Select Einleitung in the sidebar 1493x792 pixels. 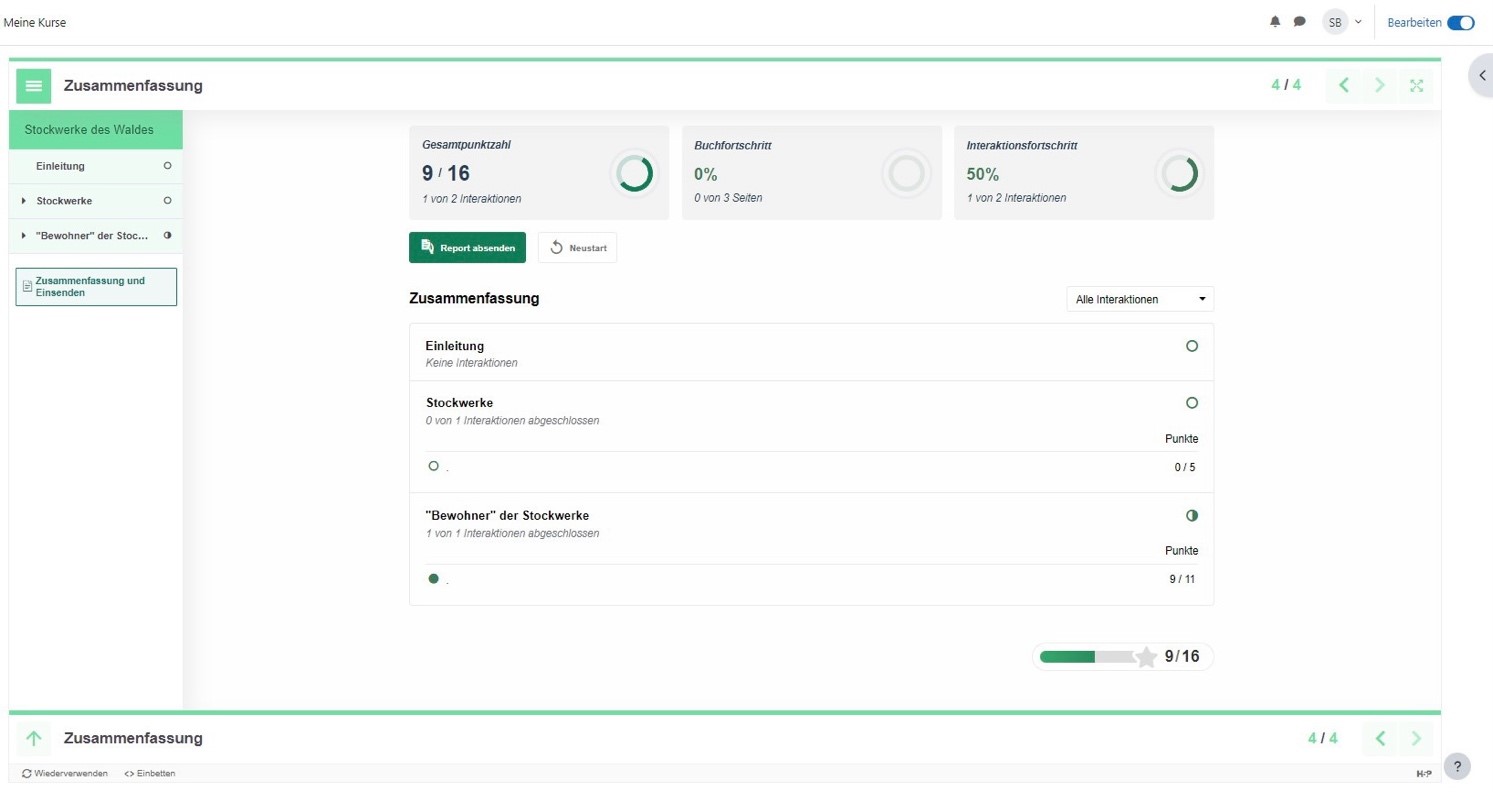coord(61,166)
